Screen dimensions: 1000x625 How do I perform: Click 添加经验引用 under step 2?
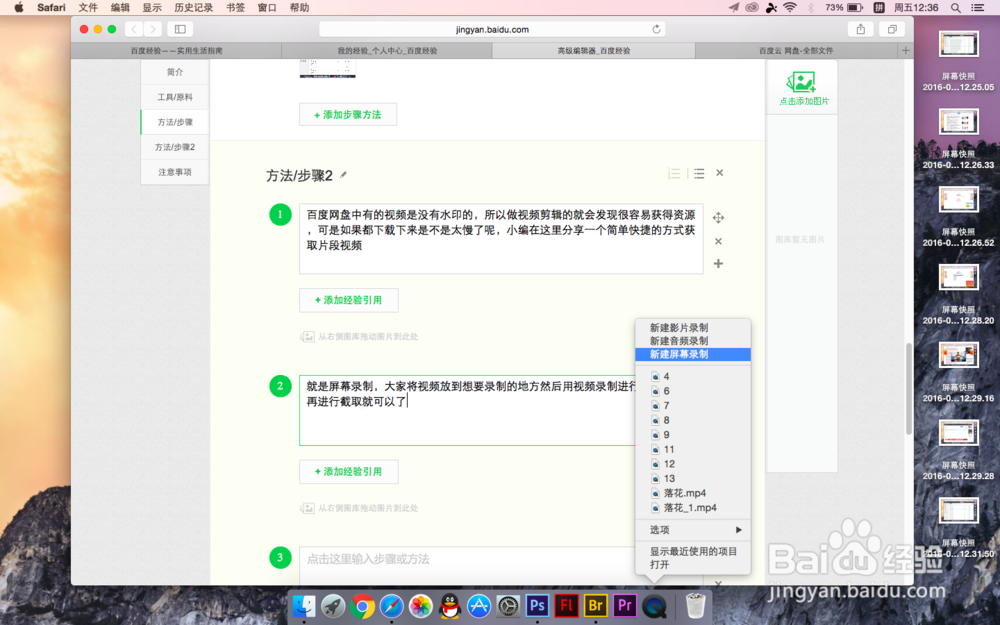348,471
